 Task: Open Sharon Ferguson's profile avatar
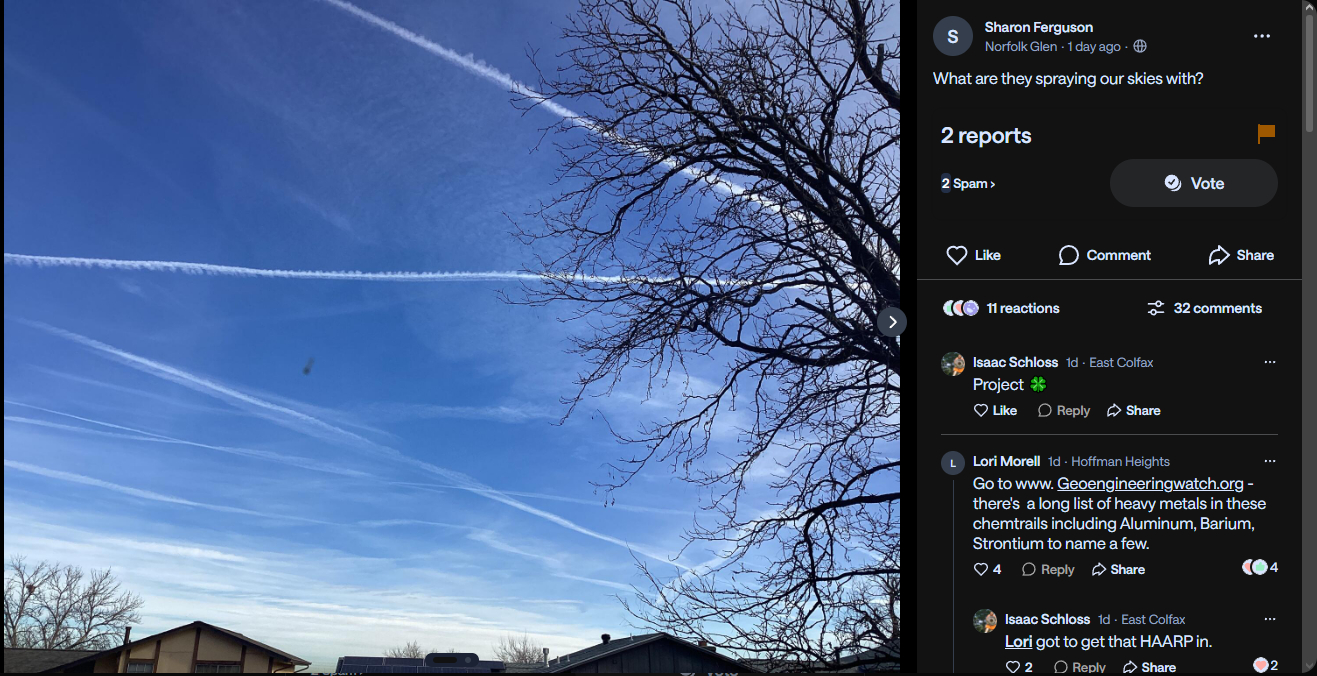click(953, 36)
